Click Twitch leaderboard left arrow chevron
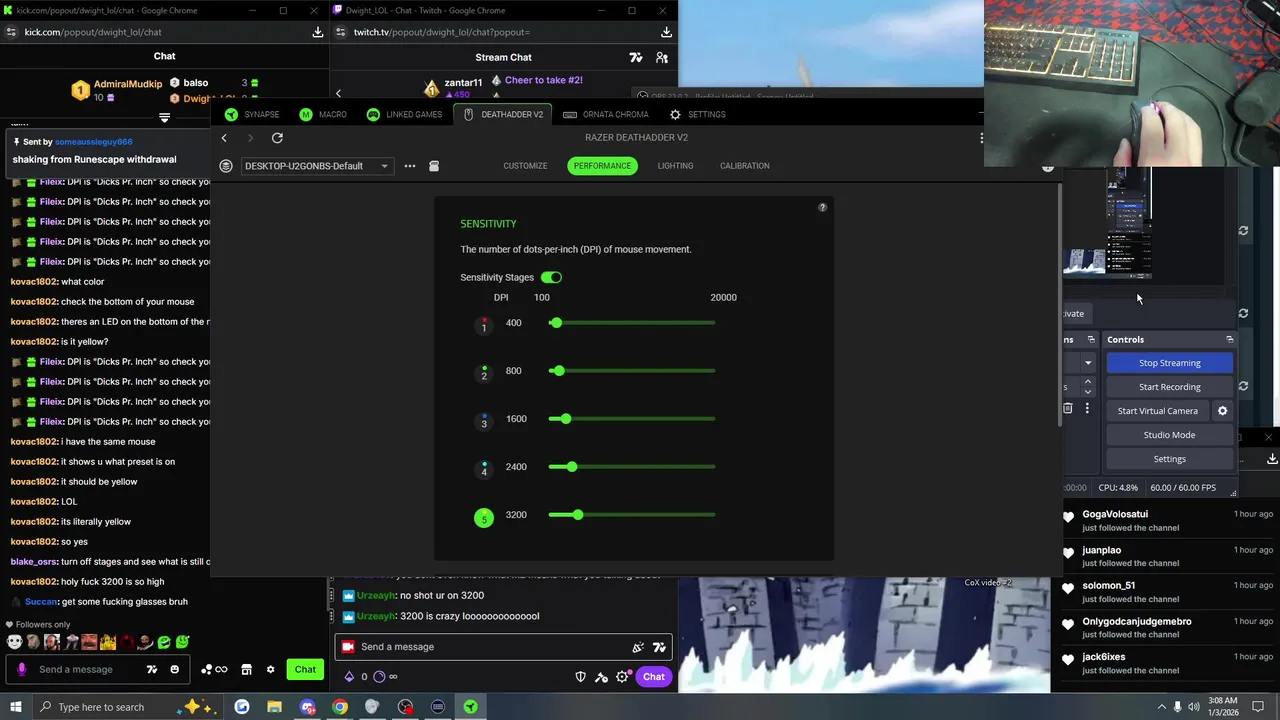The width and height of the screenshot is (1280, 720). click(x=338, y=93)
